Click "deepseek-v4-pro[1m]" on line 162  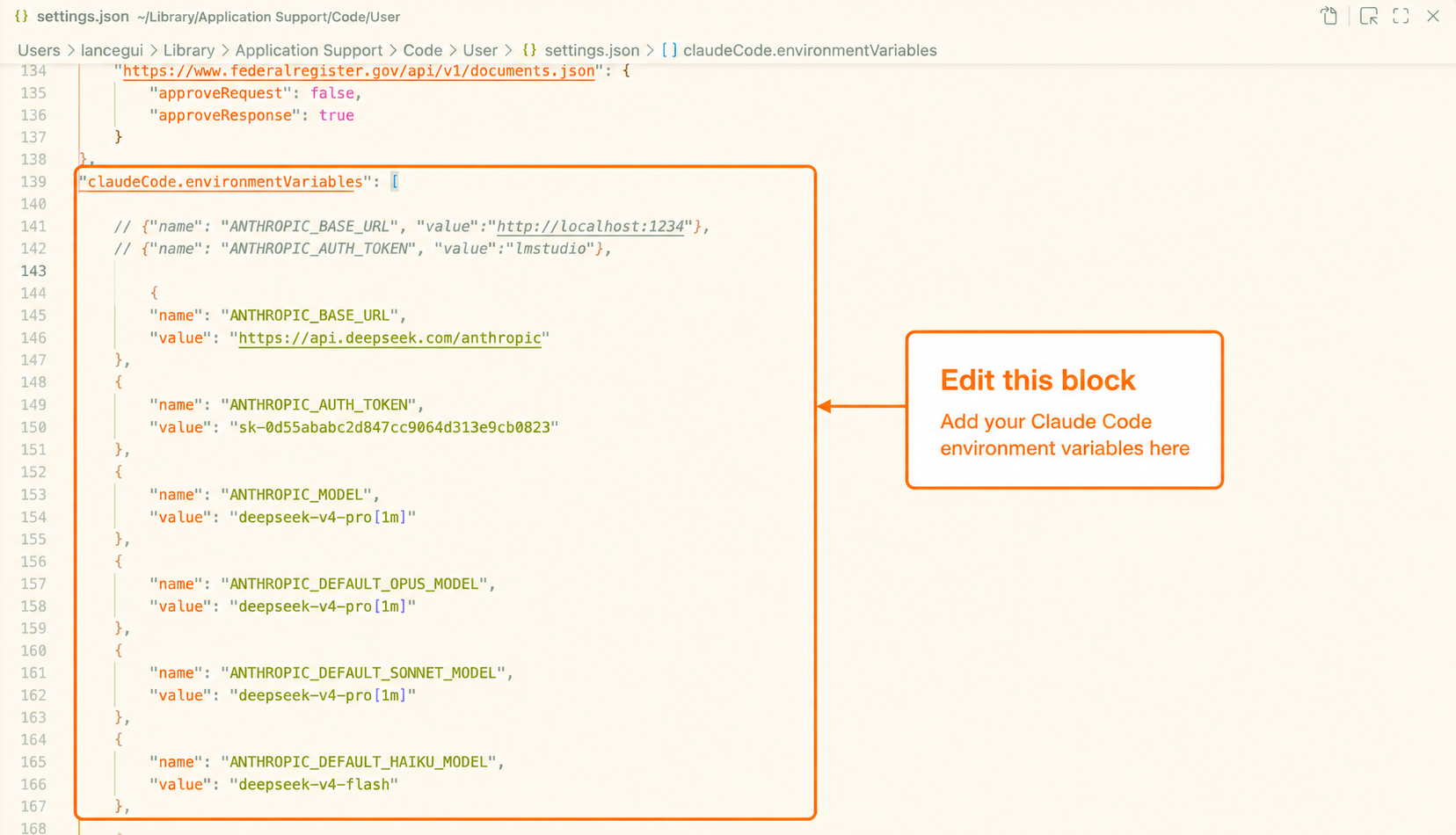[323, 695]
